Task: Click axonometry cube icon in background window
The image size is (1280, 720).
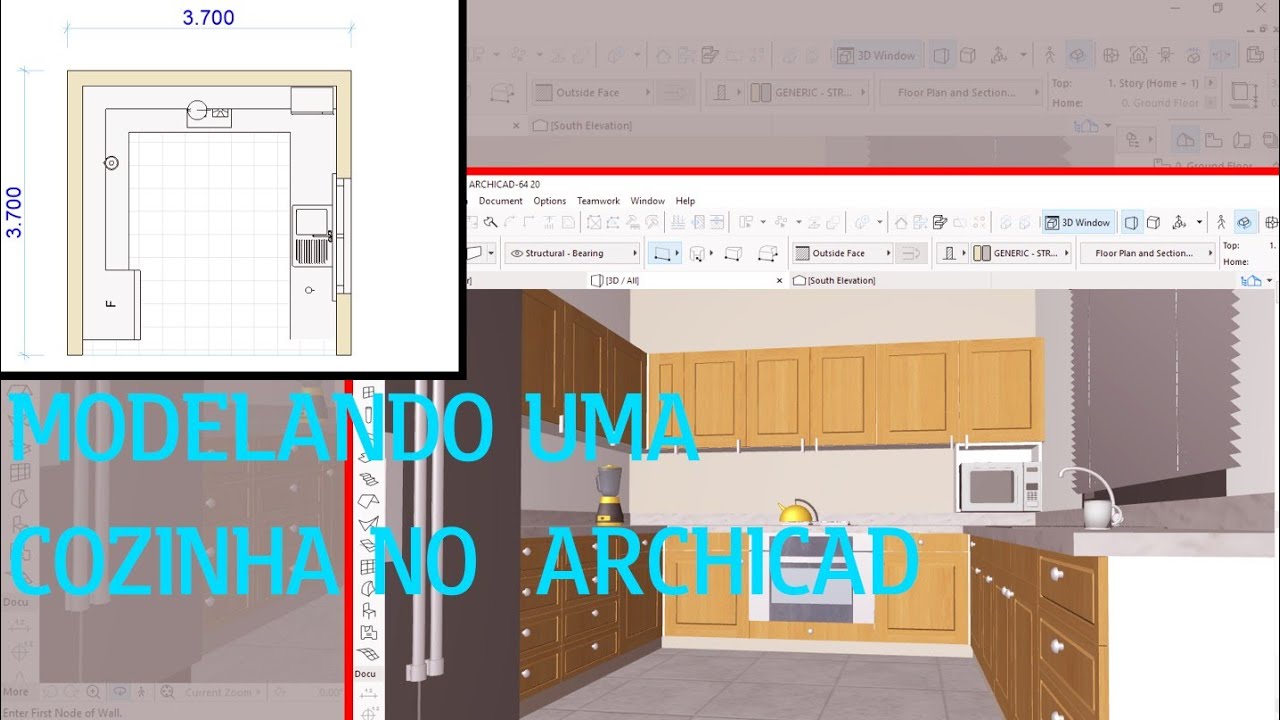Action: [968, 55]
